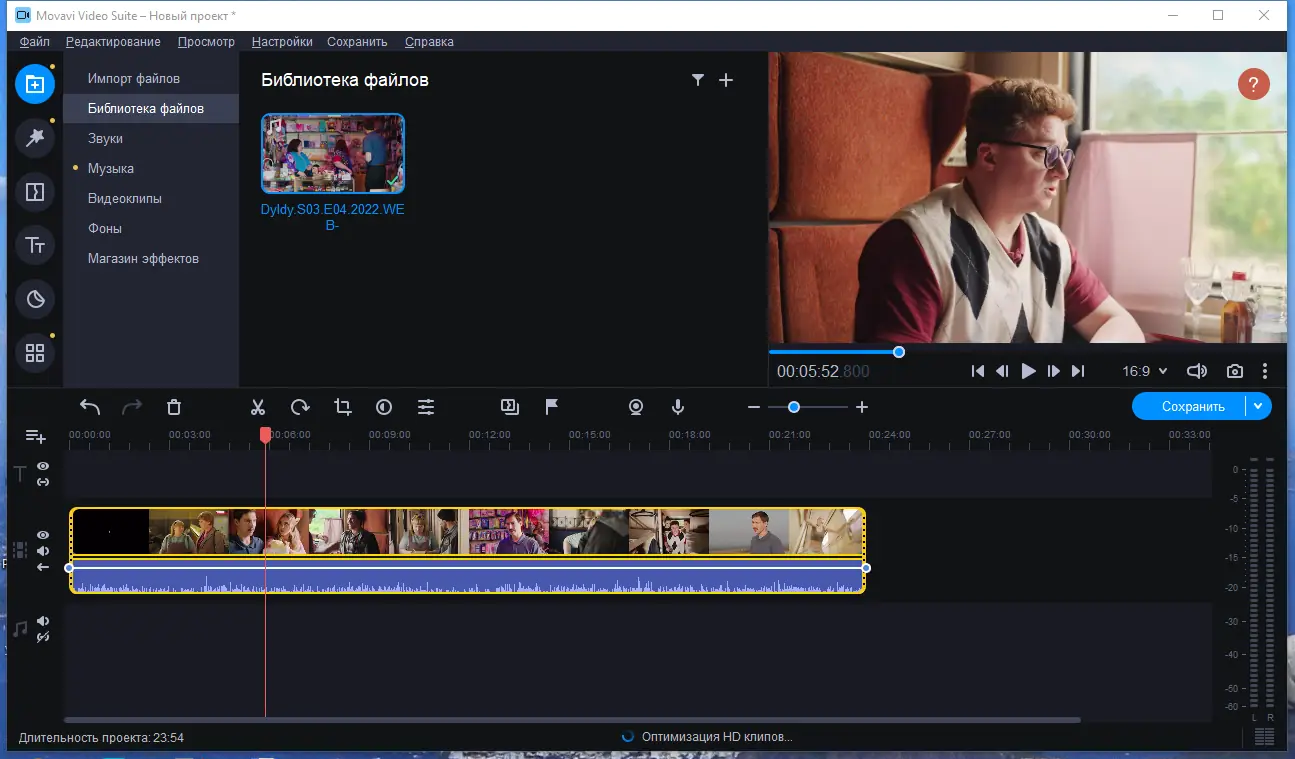
Task: Toggle visibility of the titles track
Action: [x=43, y=466]
